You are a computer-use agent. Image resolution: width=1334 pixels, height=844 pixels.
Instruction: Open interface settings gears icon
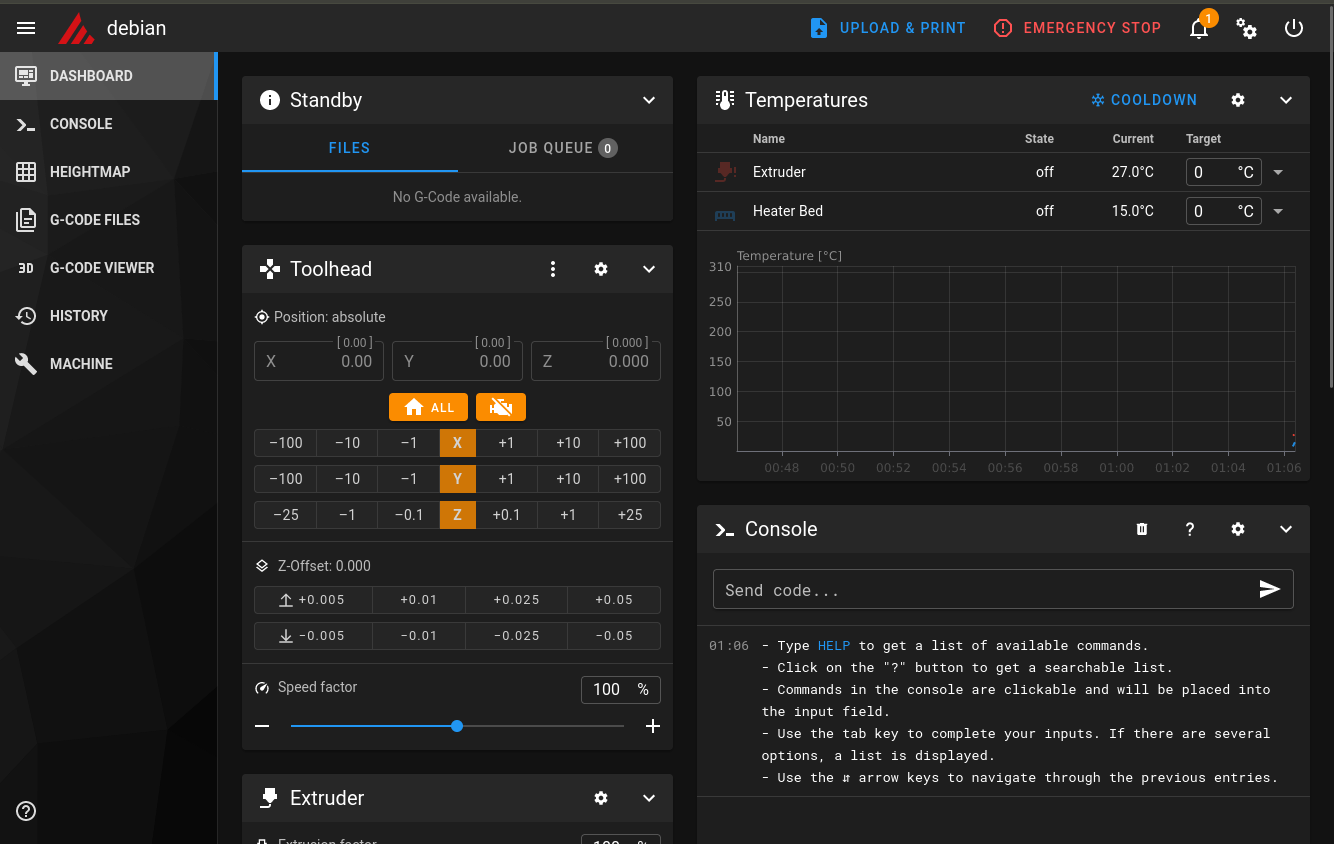coord(1247,29)
